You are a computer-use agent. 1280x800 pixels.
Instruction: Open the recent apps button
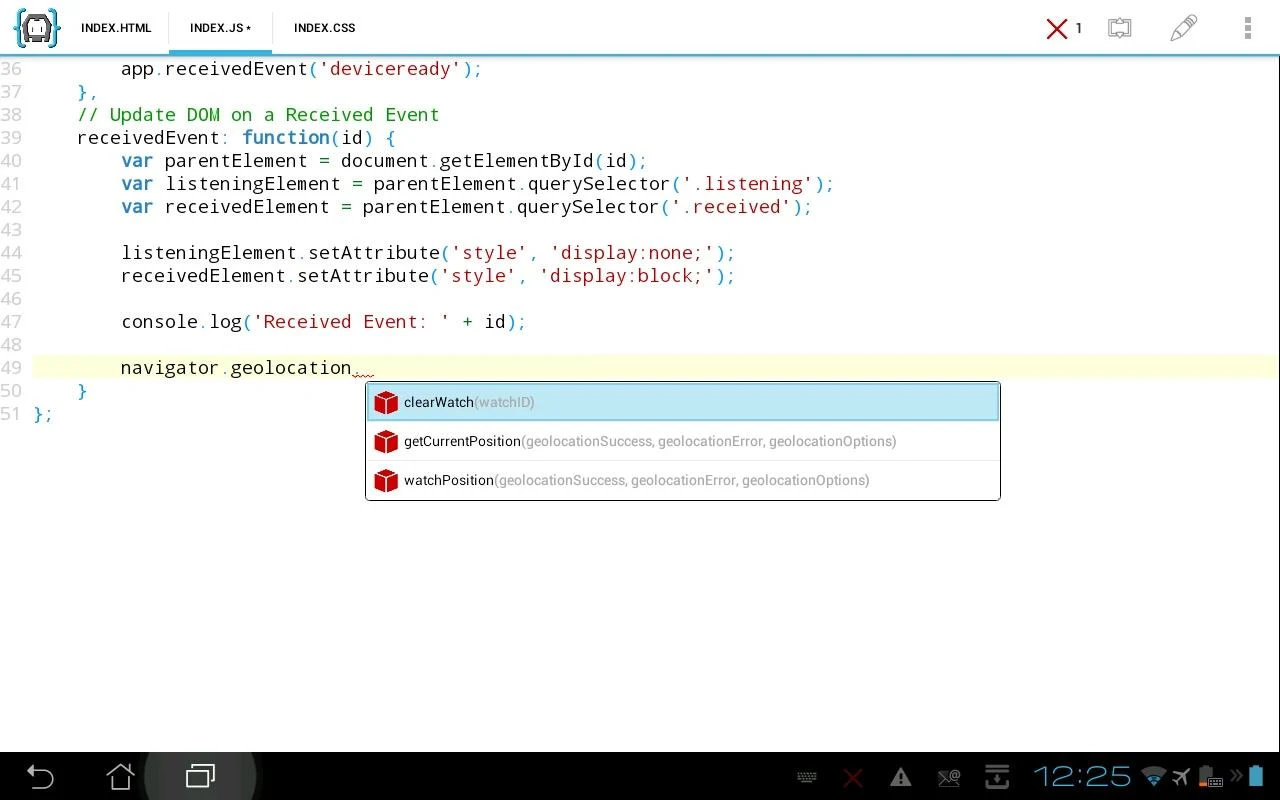pyautogui.click(x=201, y=776)
